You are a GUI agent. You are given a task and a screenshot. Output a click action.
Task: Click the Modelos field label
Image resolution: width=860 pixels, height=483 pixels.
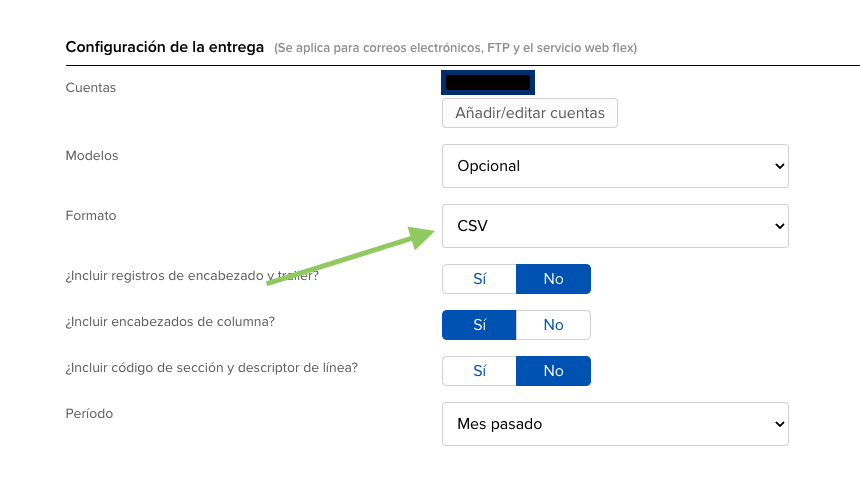point(92,156)
